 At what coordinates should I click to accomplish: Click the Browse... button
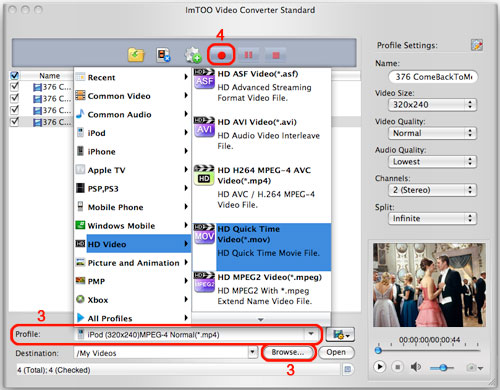pos(288,352)
